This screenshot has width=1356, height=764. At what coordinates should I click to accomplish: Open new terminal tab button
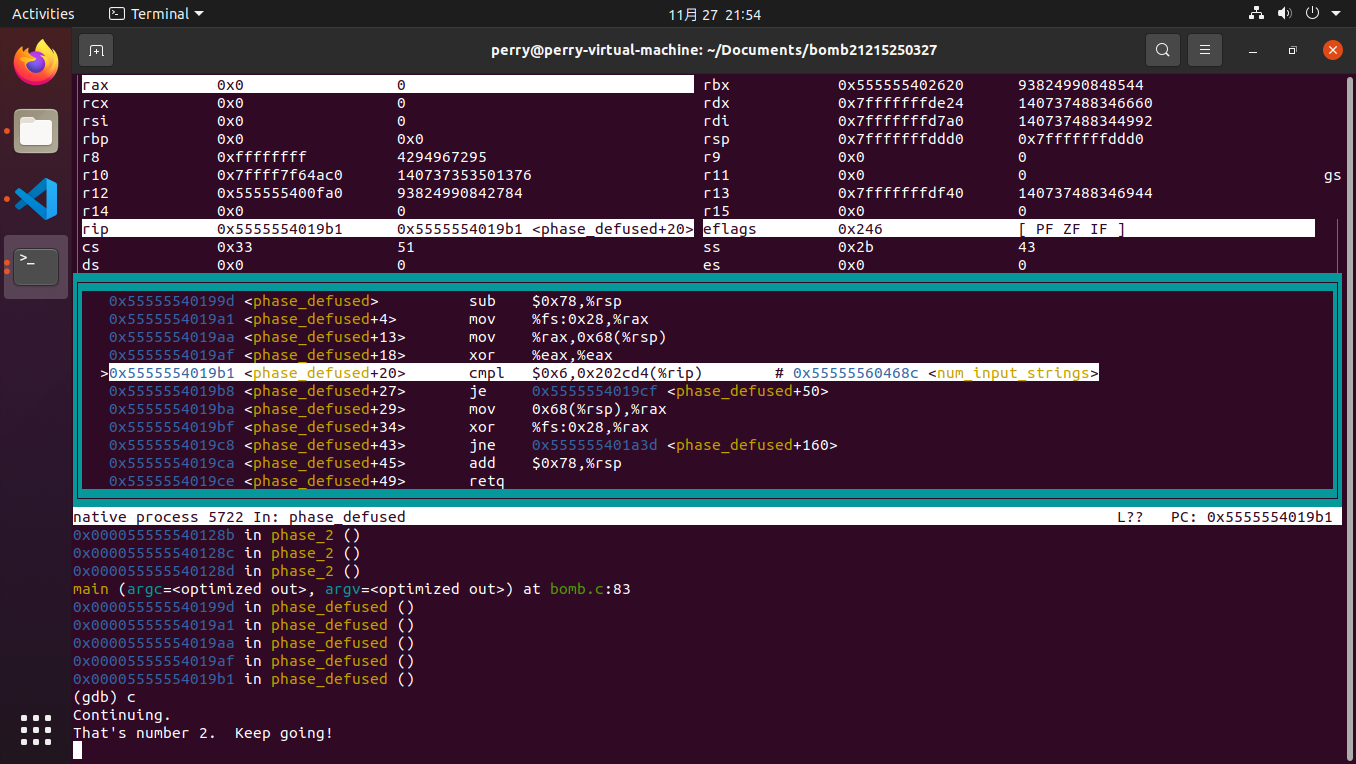click(96, 50)
